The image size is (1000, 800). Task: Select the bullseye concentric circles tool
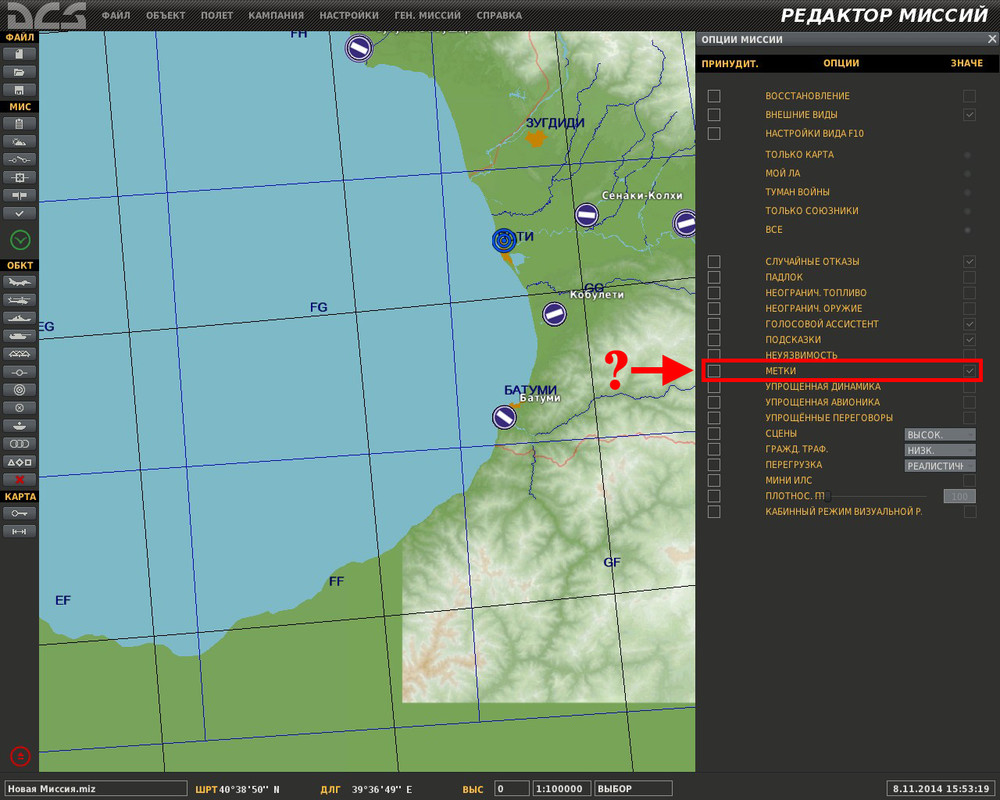pyautogui.click(x=19, y=390)
